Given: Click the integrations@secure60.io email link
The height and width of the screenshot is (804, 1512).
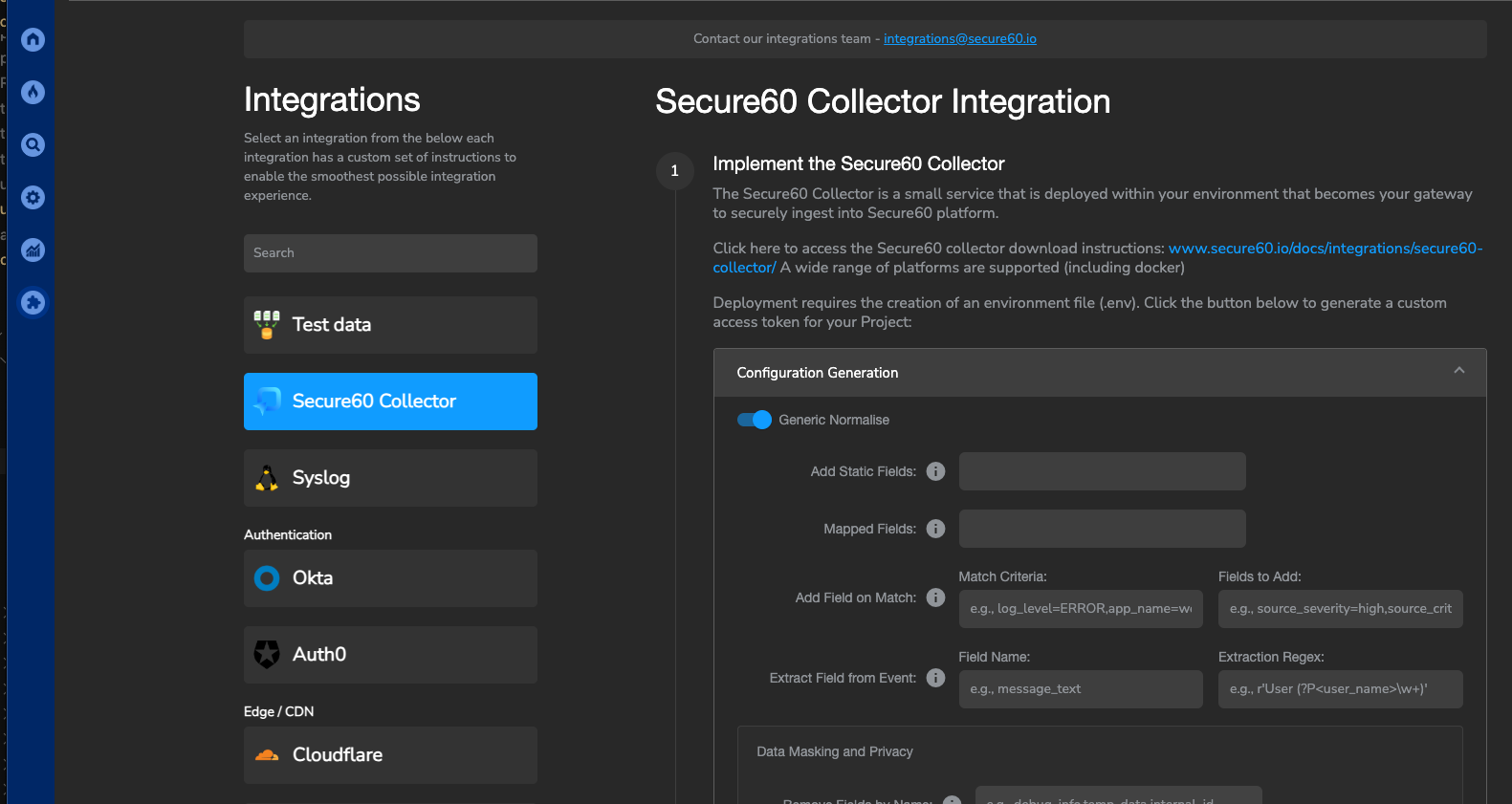Looking at the screenshot, I should [959, 39].
